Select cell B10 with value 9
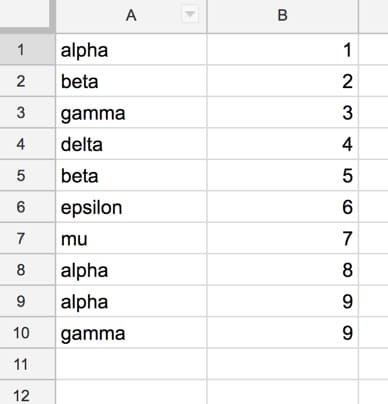Image resolution: width=388 pixels, height=404 pixels. 282,333
